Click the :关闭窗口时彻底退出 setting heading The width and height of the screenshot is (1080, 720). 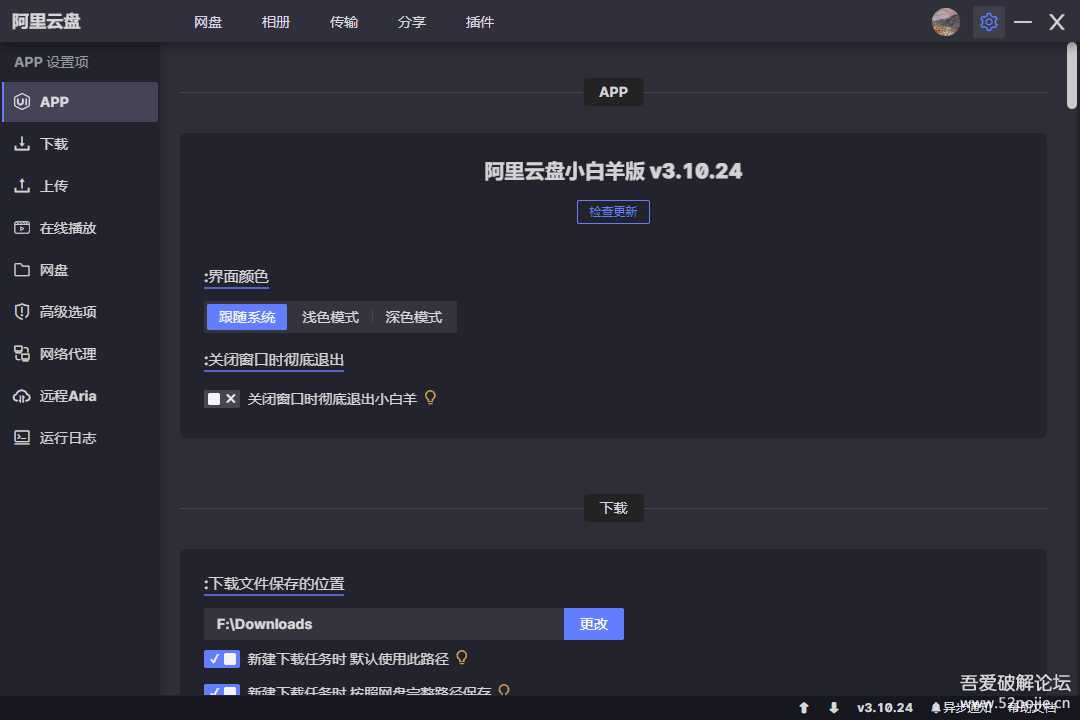[x=274, y=360]
